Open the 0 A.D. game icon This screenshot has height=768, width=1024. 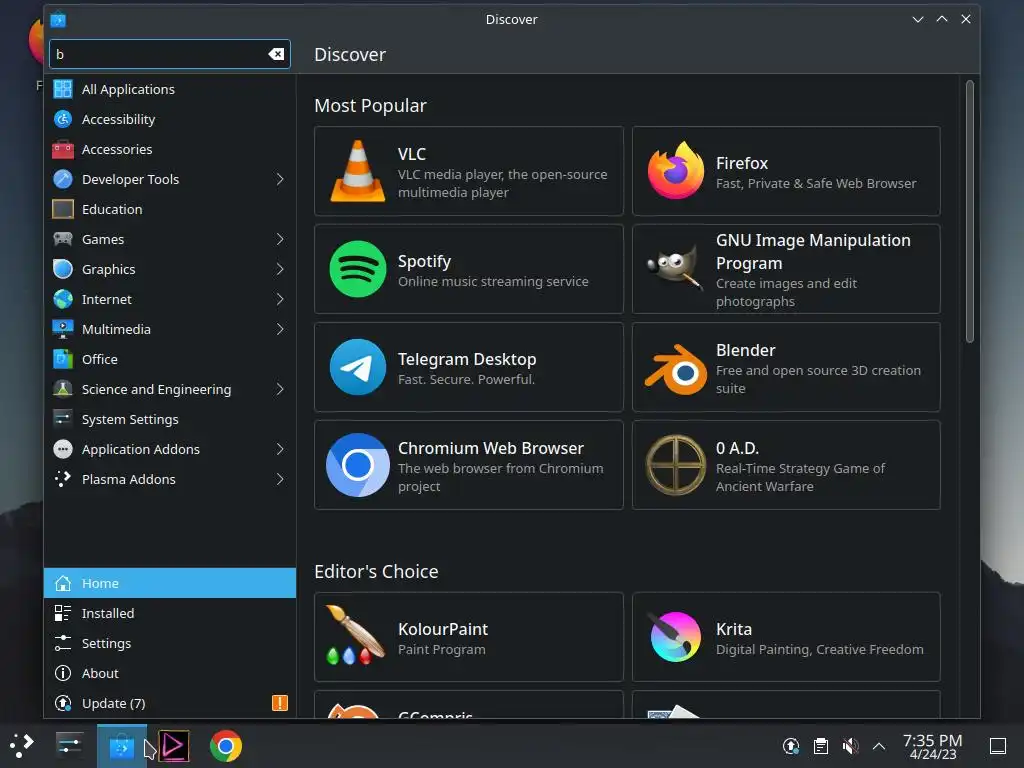(675, 465)
